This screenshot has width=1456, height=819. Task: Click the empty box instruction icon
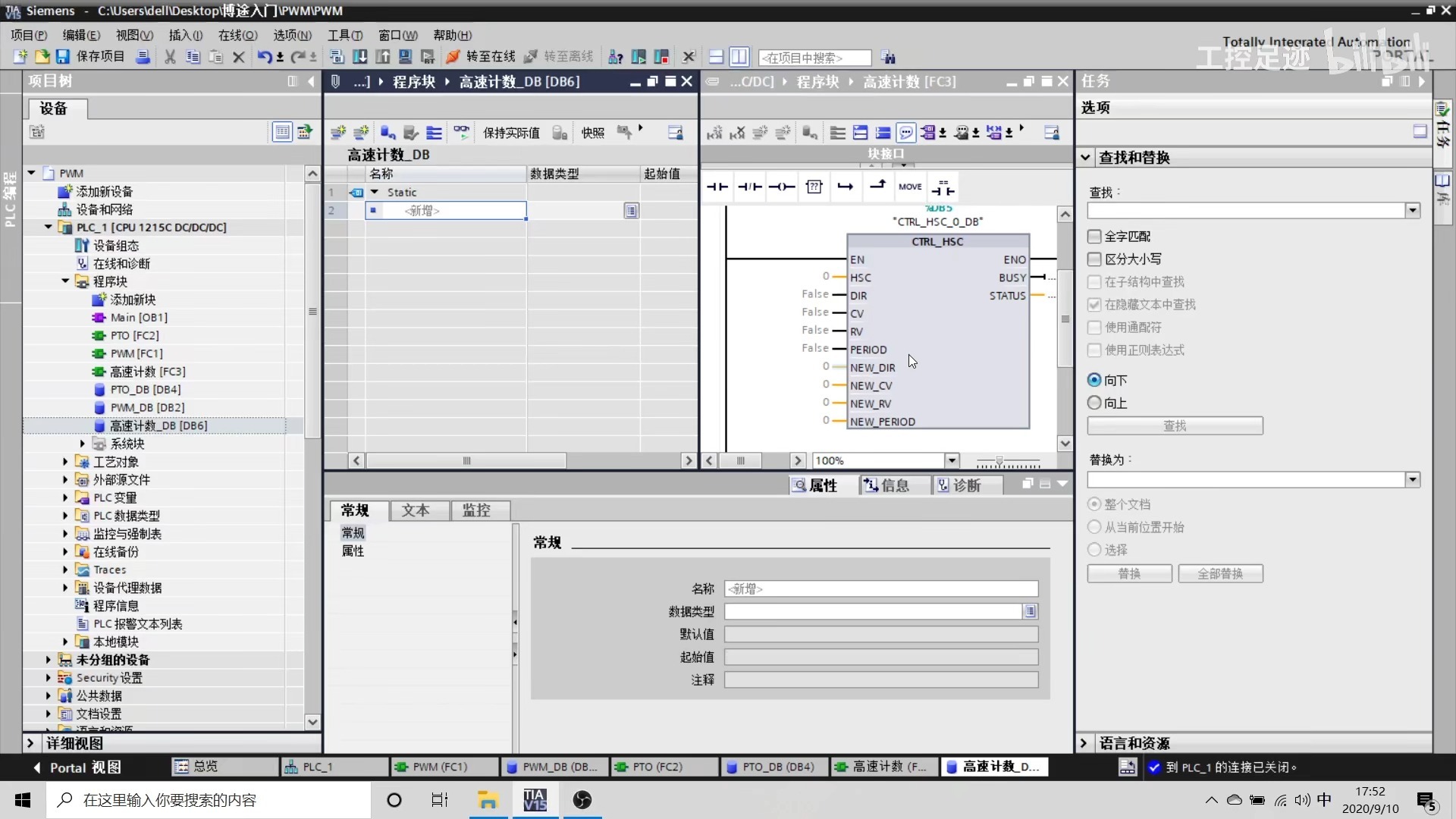[x=814, y=187]
